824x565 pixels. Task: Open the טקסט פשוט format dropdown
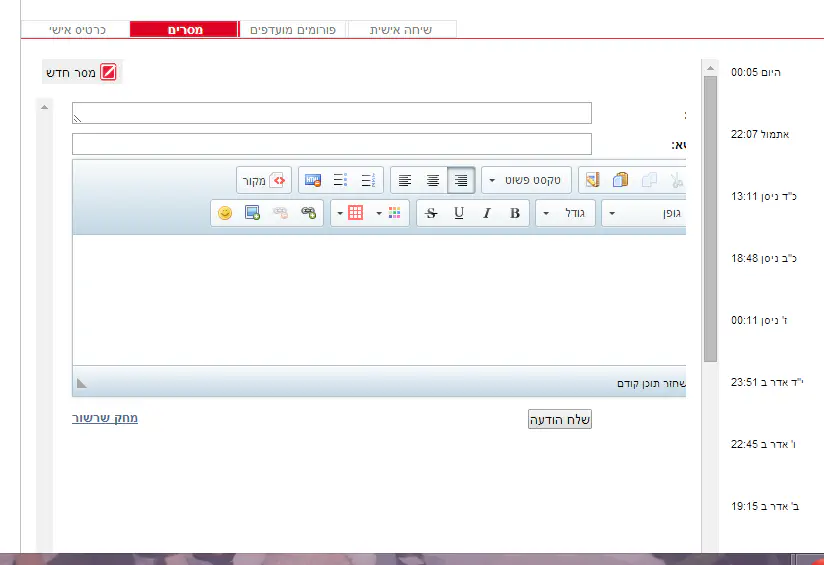[x=527, y=181]
